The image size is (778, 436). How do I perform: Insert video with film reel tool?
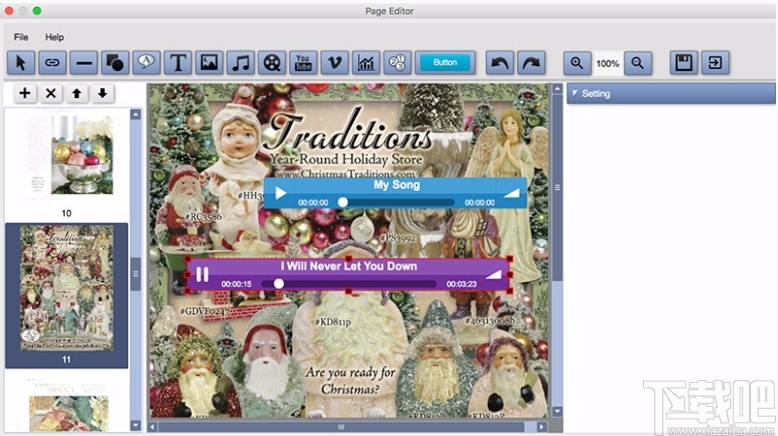pos(272,63)
